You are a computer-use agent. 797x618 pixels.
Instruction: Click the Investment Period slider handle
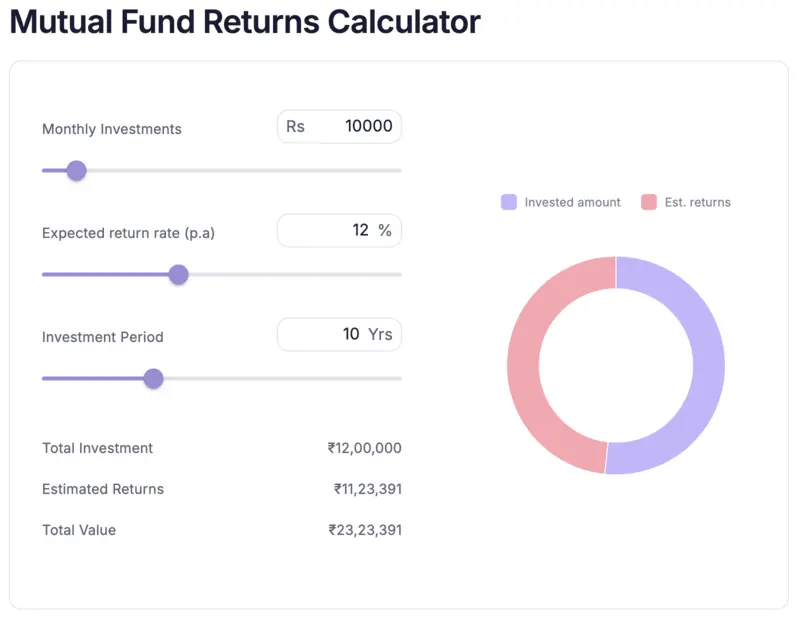[153, 379]
